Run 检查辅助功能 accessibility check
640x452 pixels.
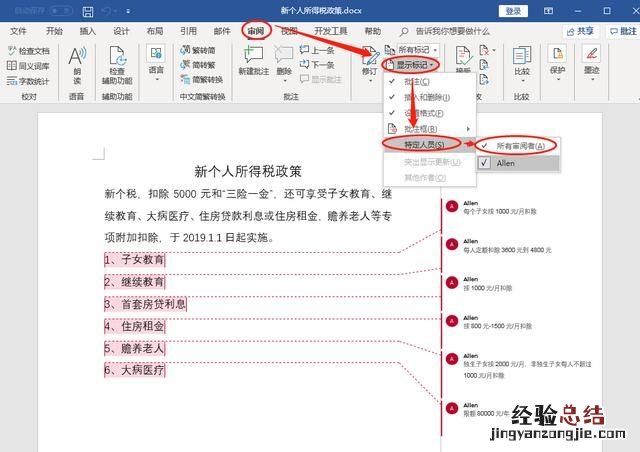point(117,65)
